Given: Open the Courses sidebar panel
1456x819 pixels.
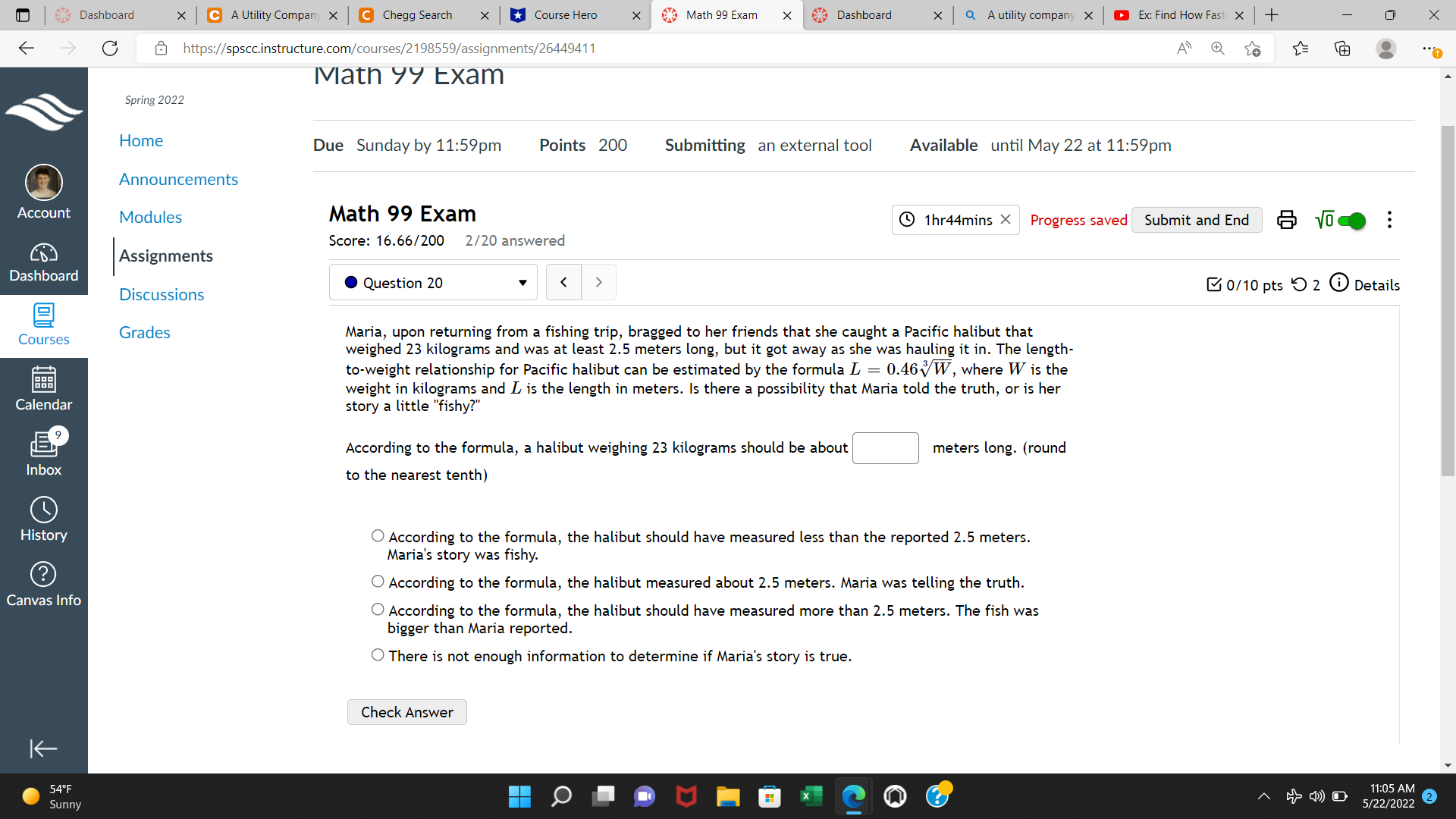Looking at the screenshot, I should (x=43, y=326).
